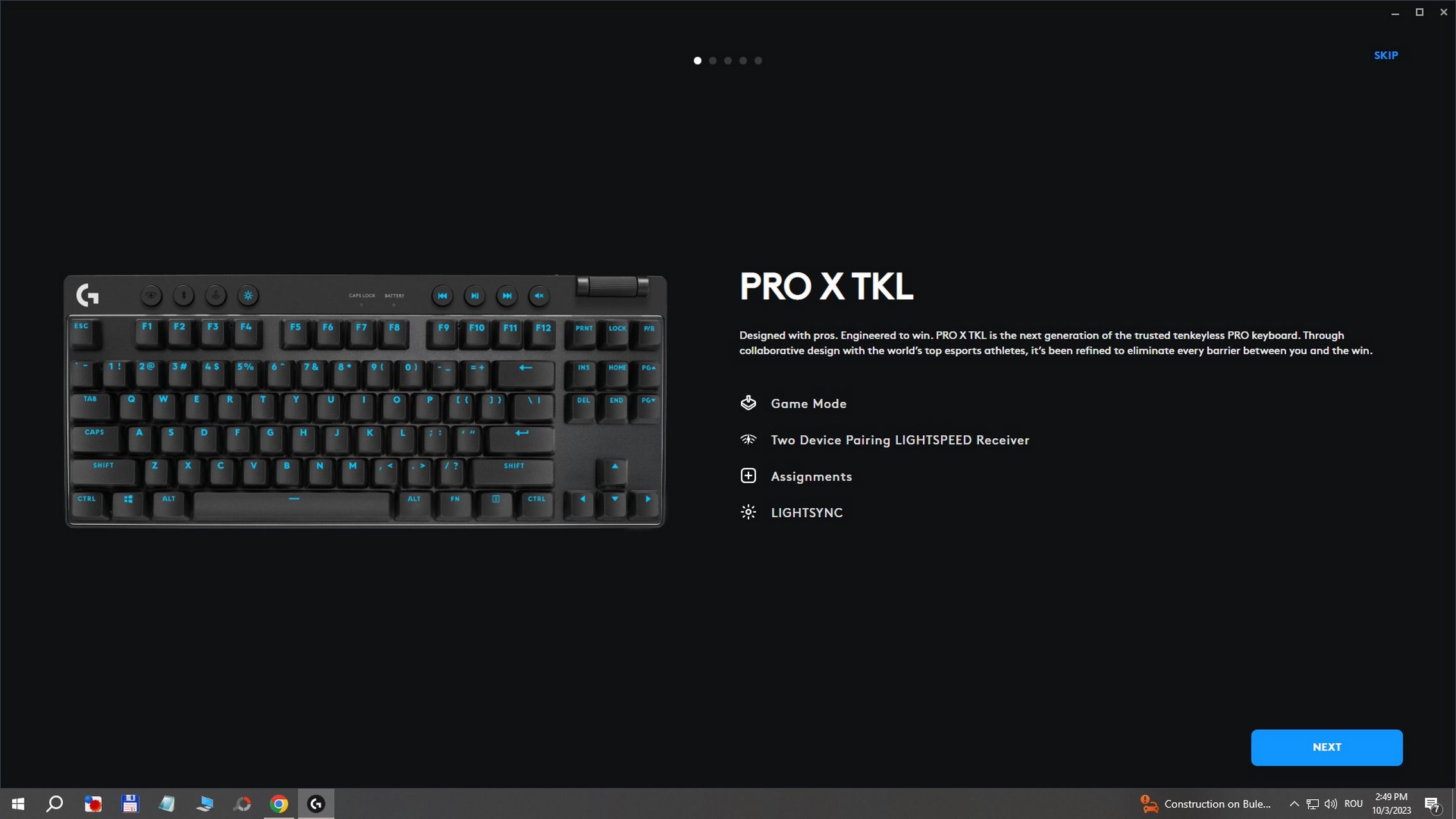Open the Windows Start menu
This screenshot has height=819, width=1456.
pos(18,804)
